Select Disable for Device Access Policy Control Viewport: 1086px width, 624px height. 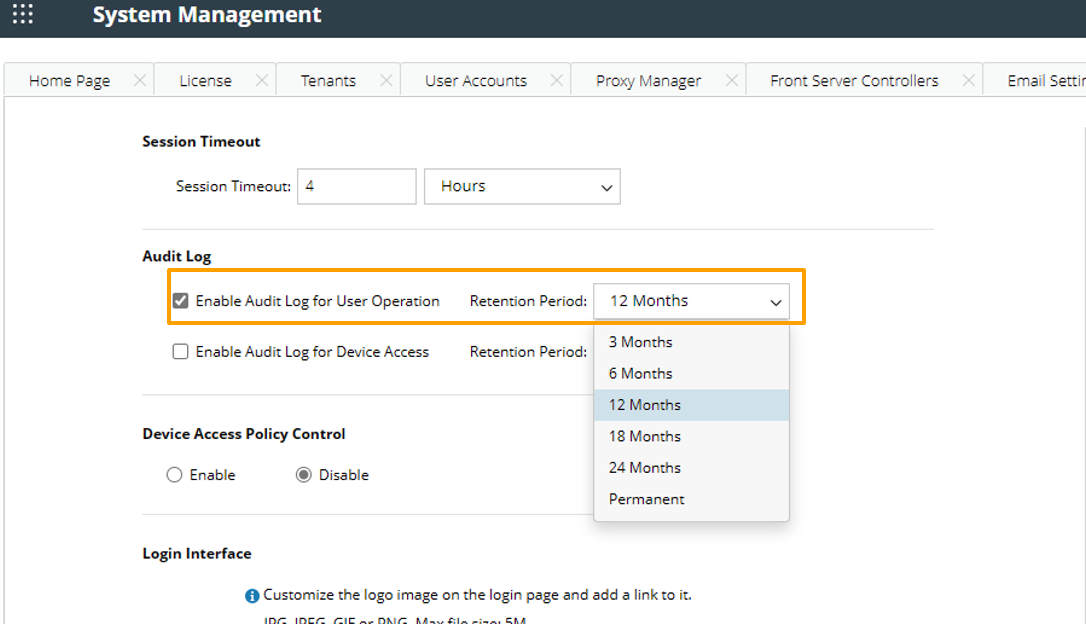click(304, 475)
